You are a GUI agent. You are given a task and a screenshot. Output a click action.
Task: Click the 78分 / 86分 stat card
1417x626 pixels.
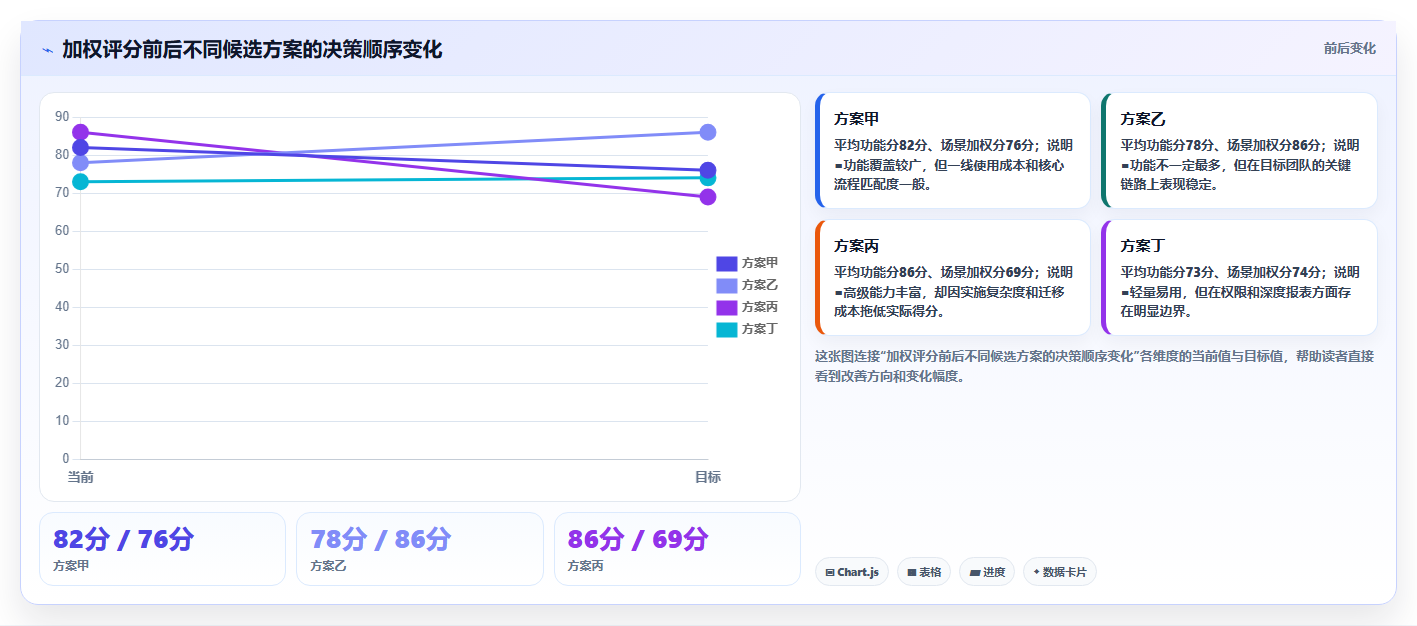tap(420, 549)
